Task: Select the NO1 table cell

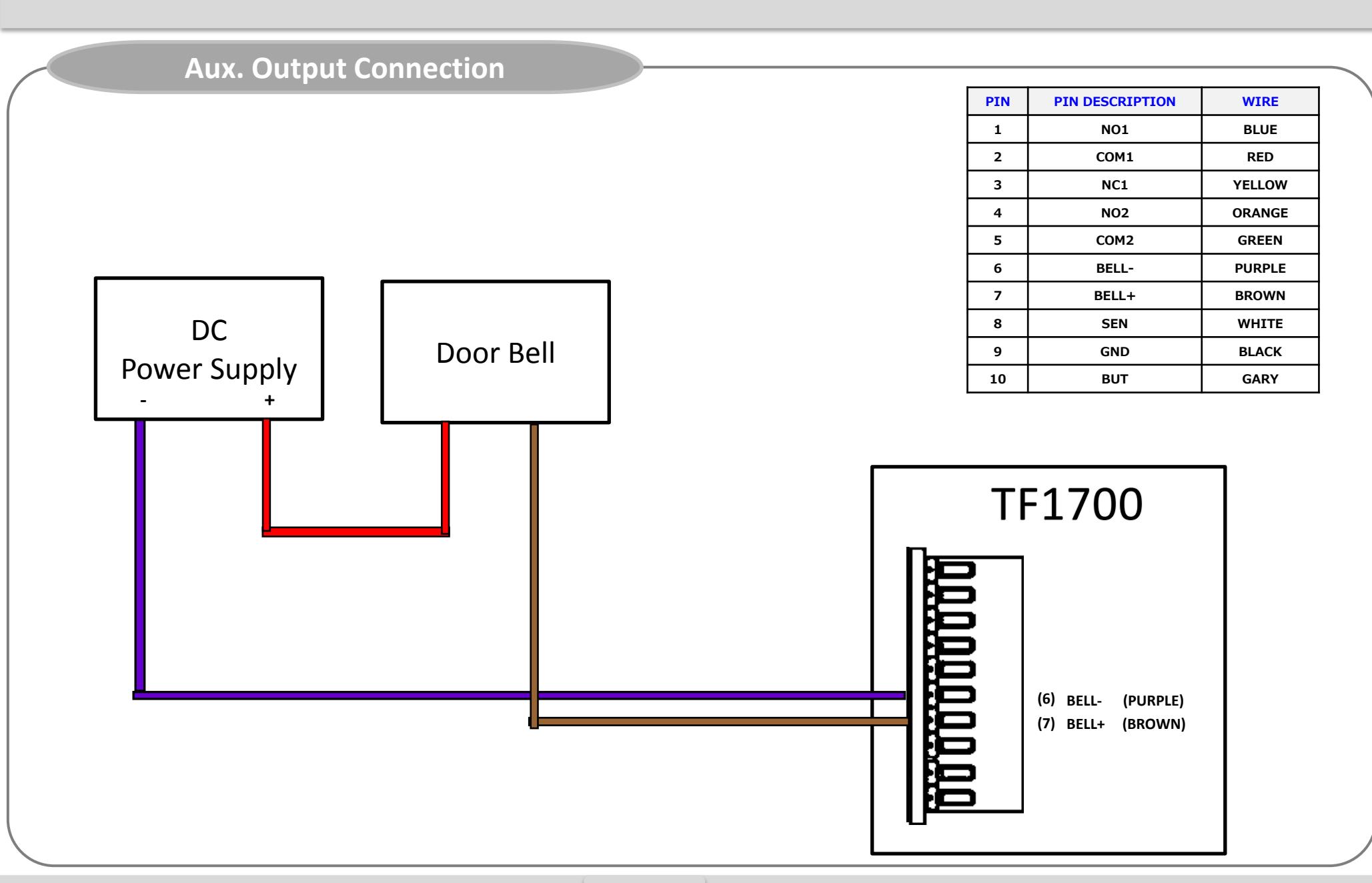Action: point(1115,129)
